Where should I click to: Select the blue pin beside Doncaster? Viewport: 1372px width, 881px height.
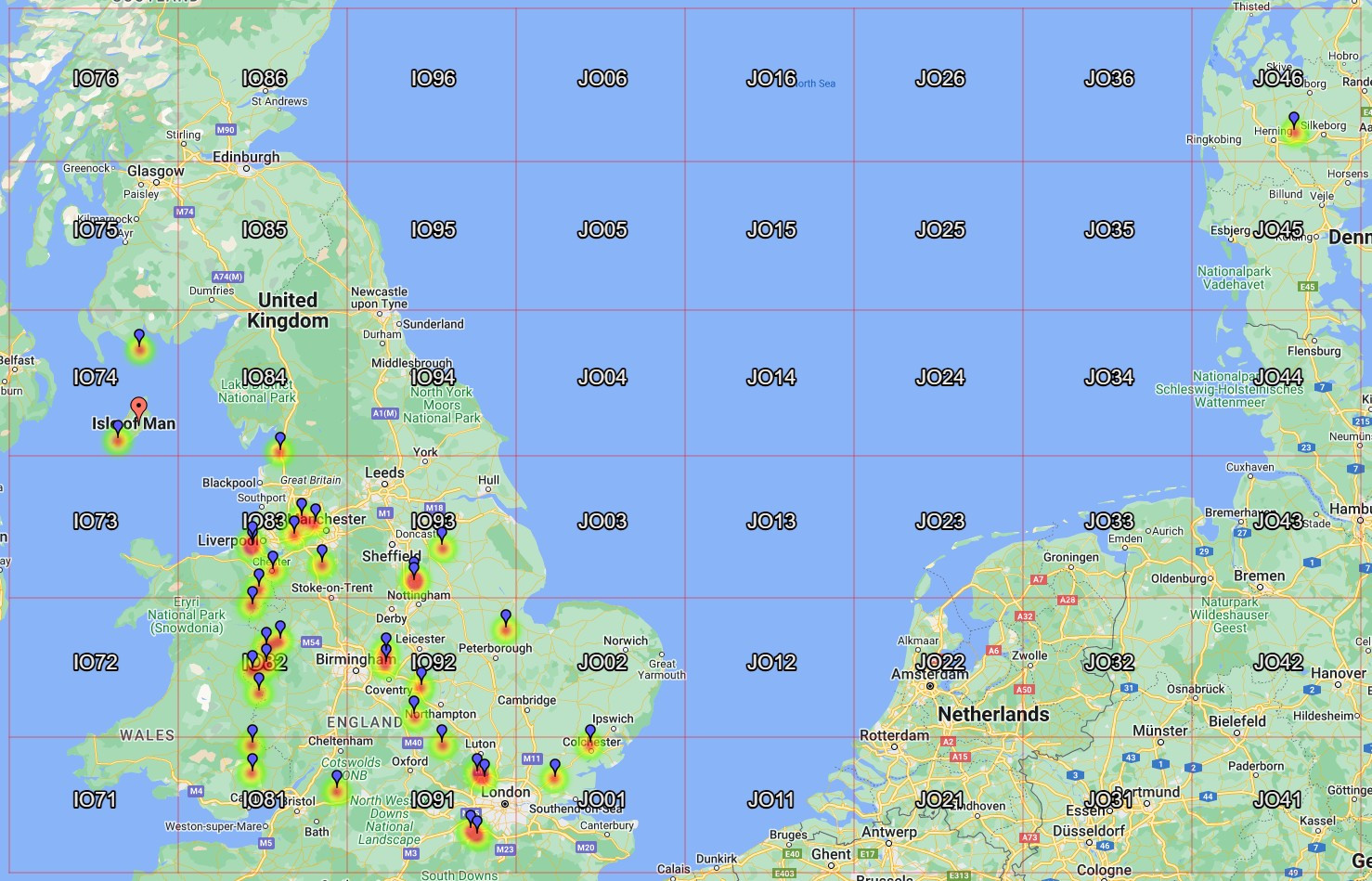coord(442,536)
